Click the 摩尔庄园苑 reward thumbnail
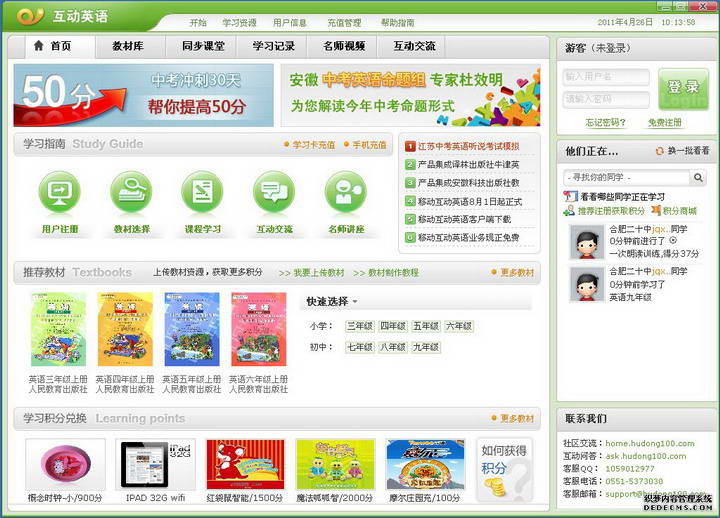Viewport: 720px width, 518px height. [x=425, y=465]
